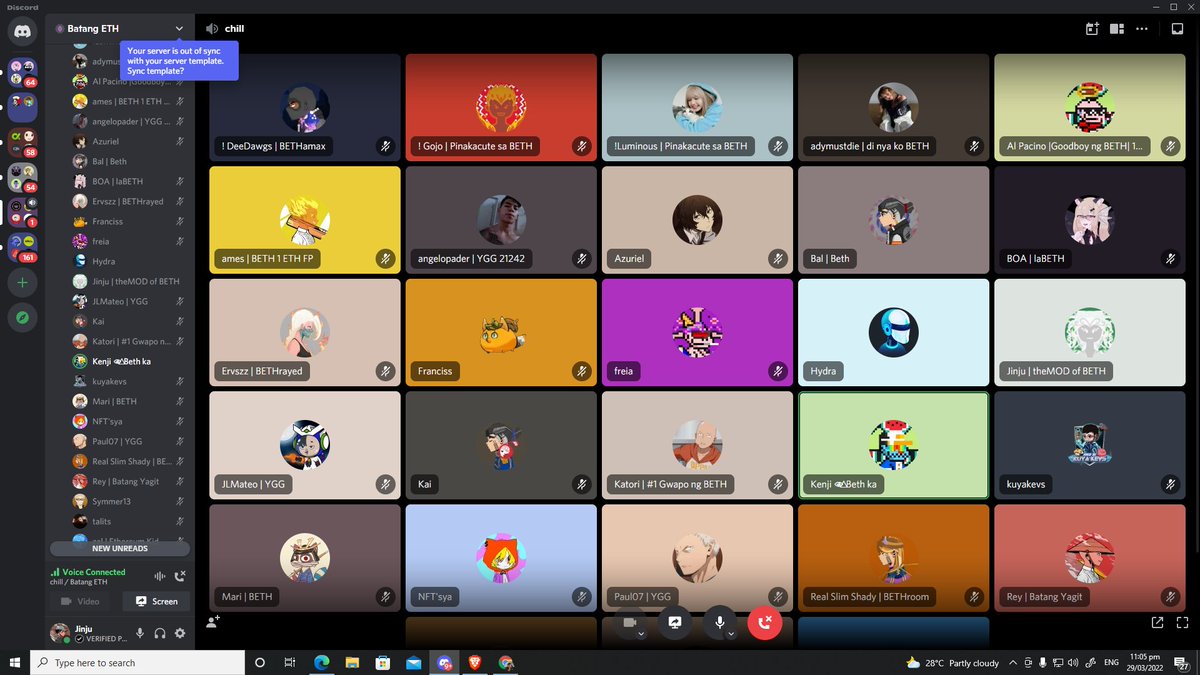
Task: Click the Video button in the voice panel
Action: pyautogui.click(x=81, y=601)
